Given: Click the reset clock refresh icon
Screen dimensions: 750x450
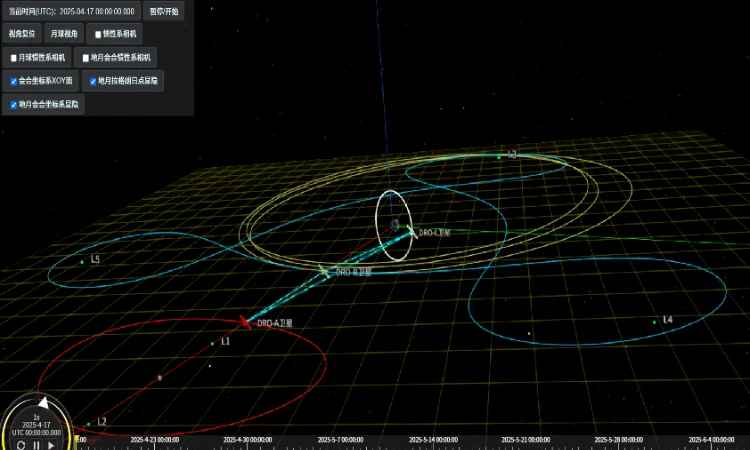Looking at the screenshot, I should click(21, 445).
